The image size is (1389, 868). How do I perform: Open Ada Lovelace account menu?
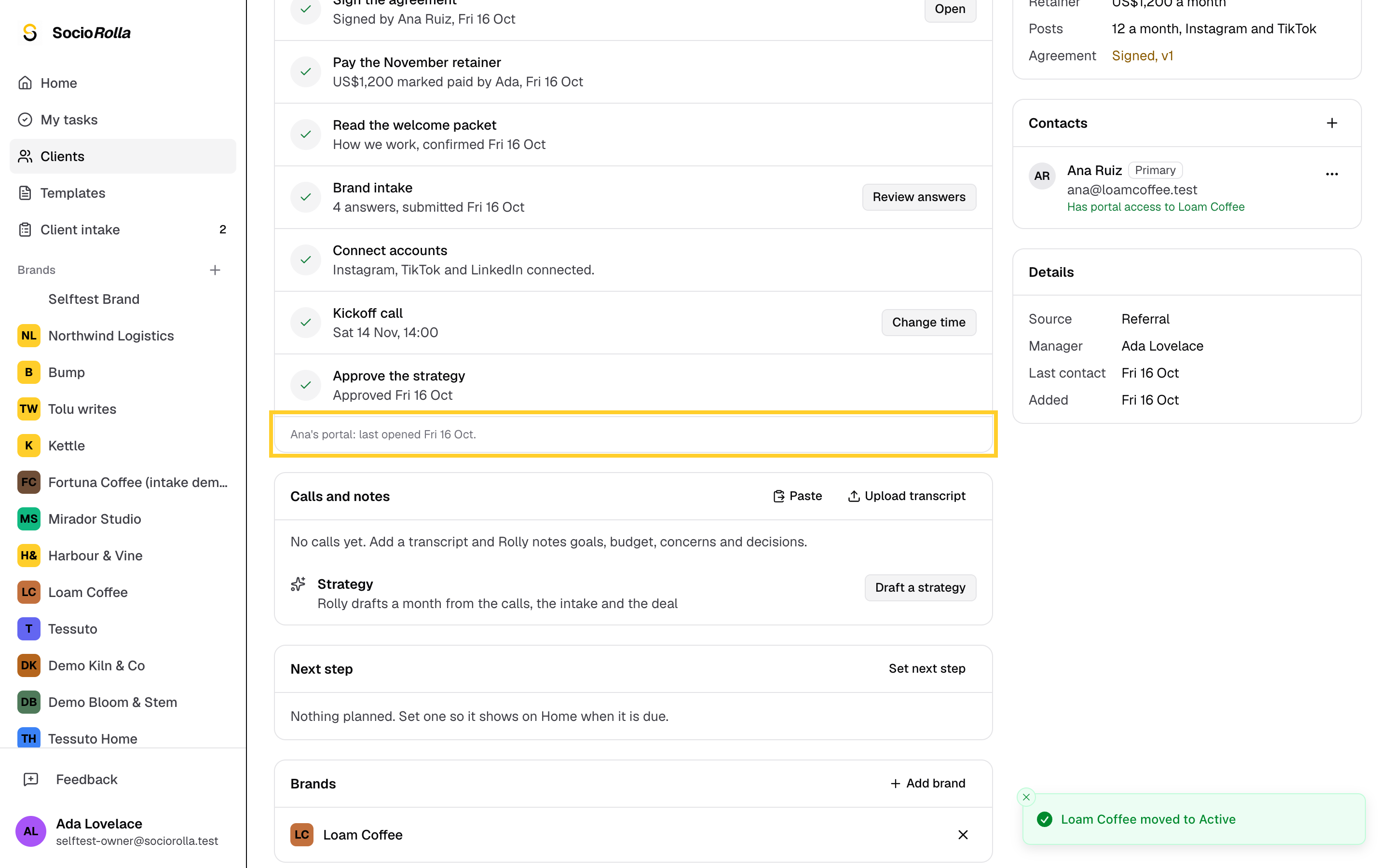[122, 831]
